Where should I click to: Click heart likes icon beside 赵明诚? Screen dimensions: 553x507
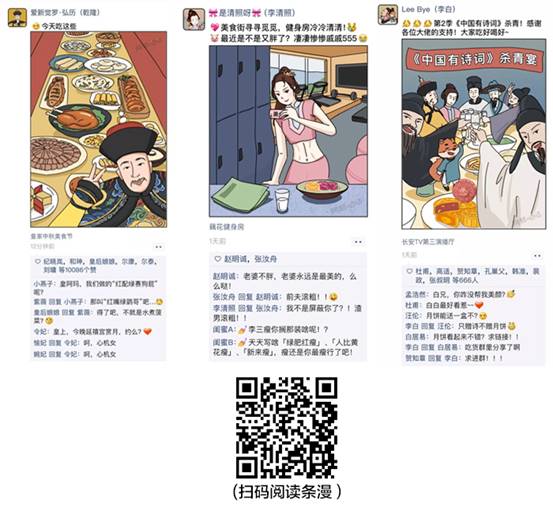click(218, 259)
